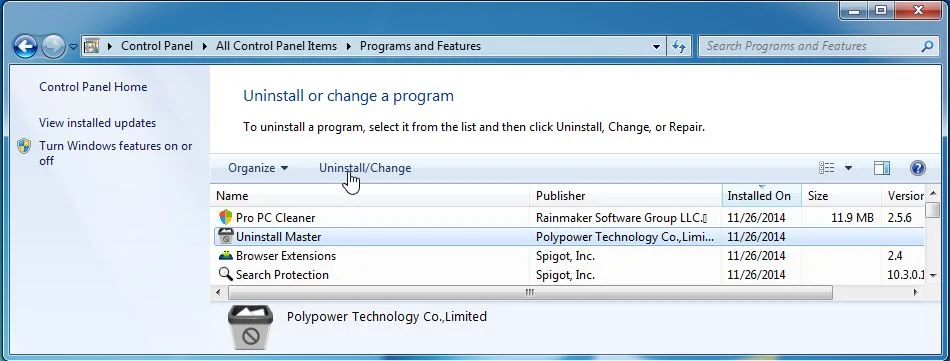The width and height of the screenshot is (950, 361).
Task: Open the address bar history dropdown
Action: pos(657,47)
